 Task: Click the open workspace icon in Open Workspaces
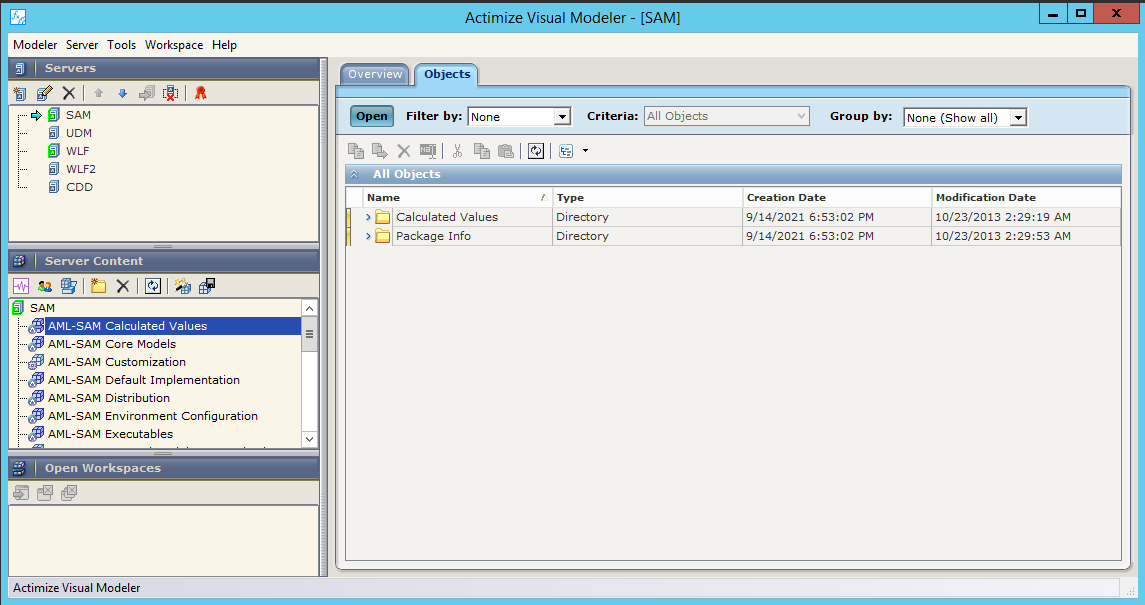[20, 493]
